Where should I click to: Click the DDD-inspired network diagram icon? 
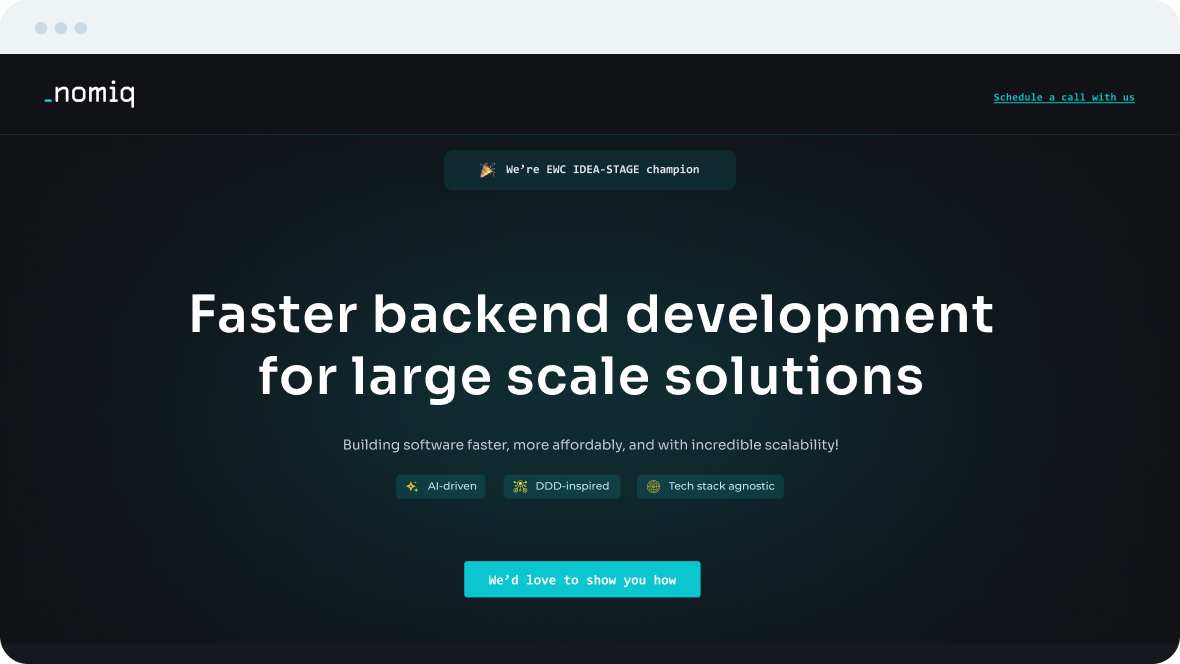[x=520, y=487]
